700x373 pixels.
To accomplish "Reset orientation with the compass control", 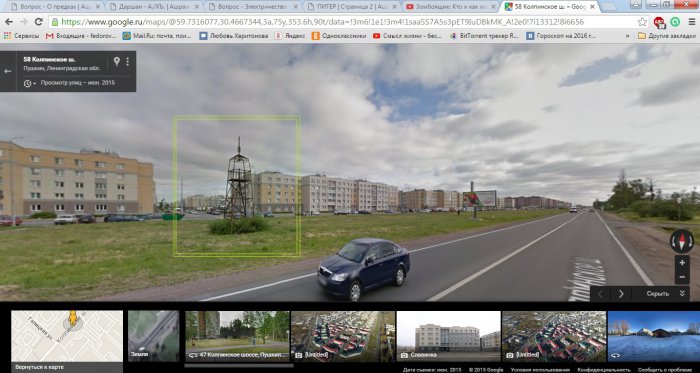I will tap(682, 241).
